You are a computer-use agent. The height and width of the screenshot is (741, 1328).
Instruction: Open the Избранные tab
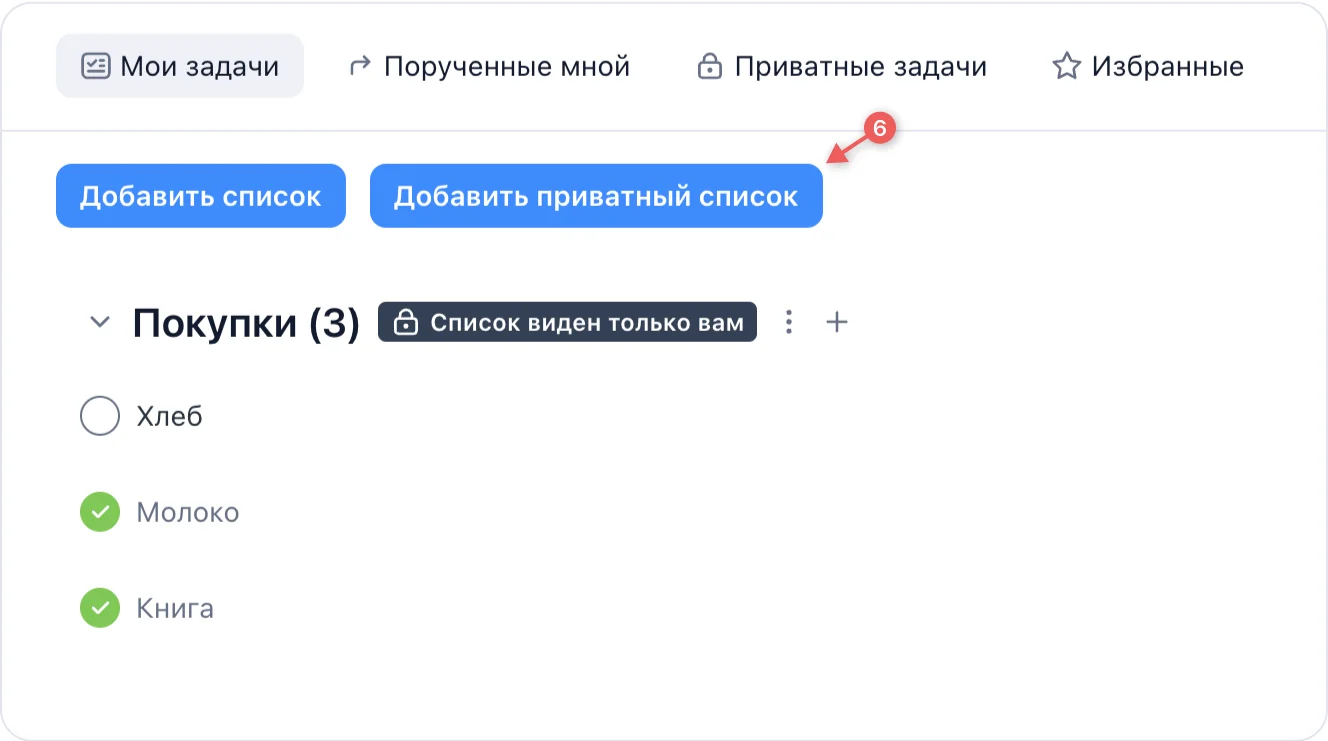[1150, 65]
